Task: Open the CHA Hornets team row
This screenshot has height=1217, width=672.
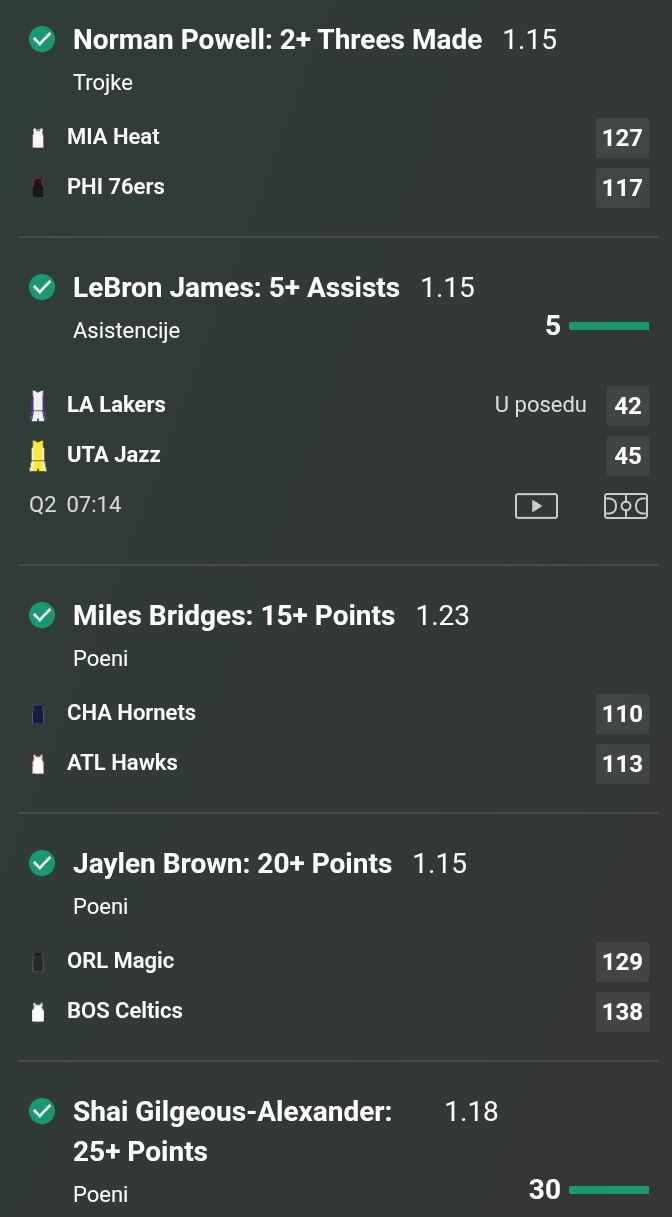Action: coord(131,713)
